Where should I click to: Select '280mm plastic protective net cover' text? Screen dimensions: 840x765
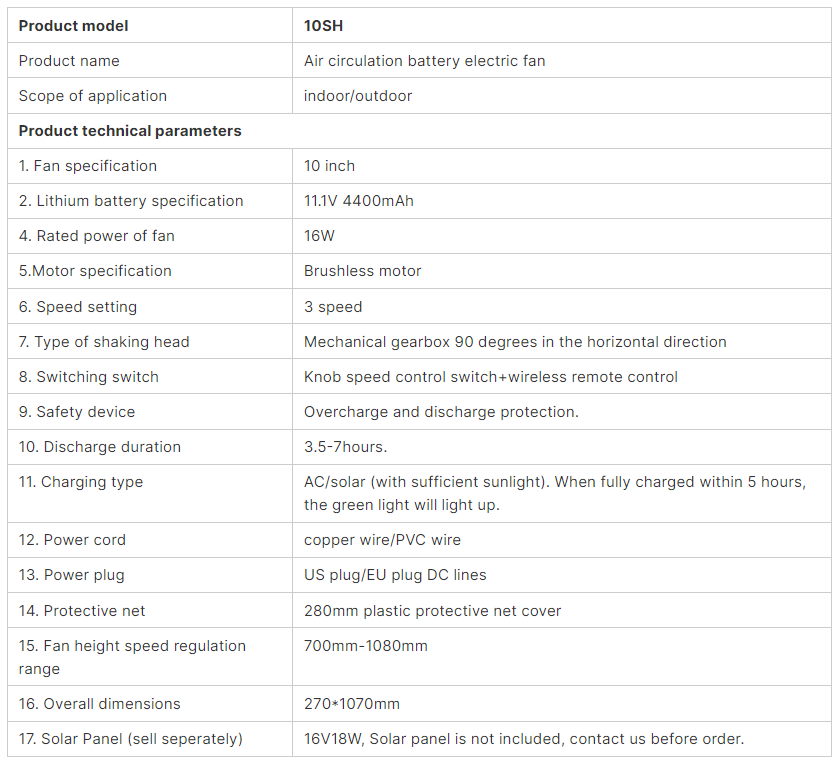tap(432, 611)
